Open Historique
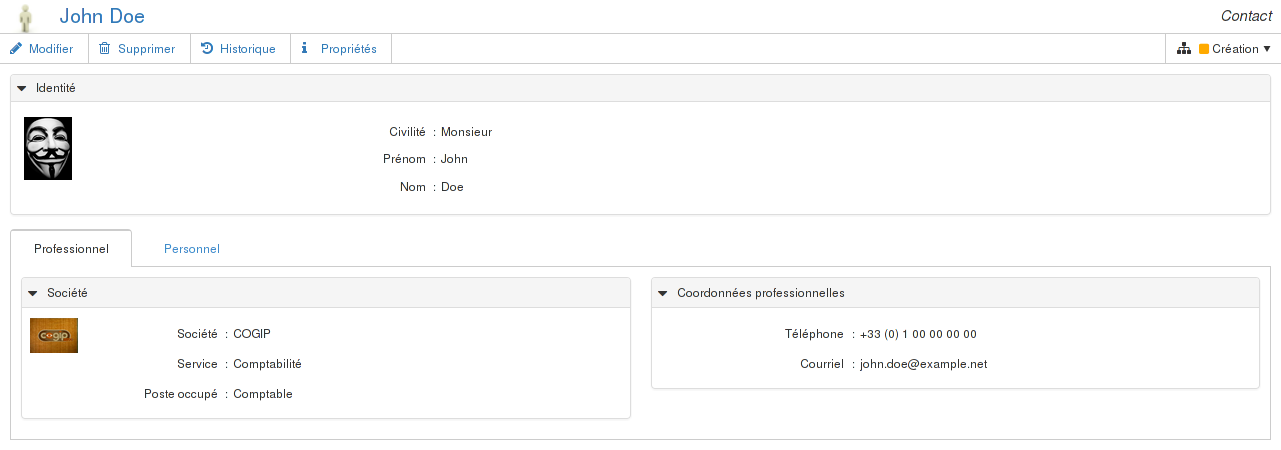Viewport: 1281px width, 450px height. [x=240, y=48]
